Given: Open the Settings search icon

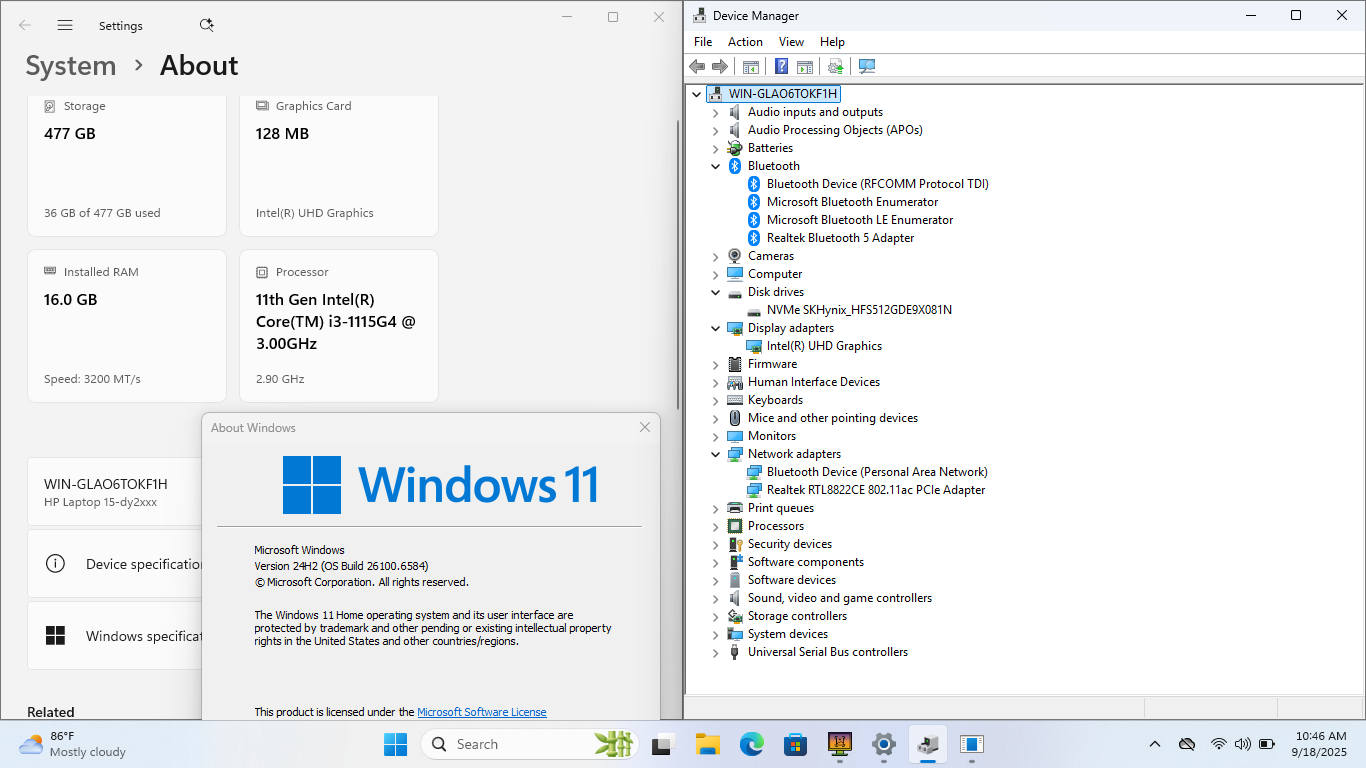Looking at the screenshot, I should click(x=206, y=25).
